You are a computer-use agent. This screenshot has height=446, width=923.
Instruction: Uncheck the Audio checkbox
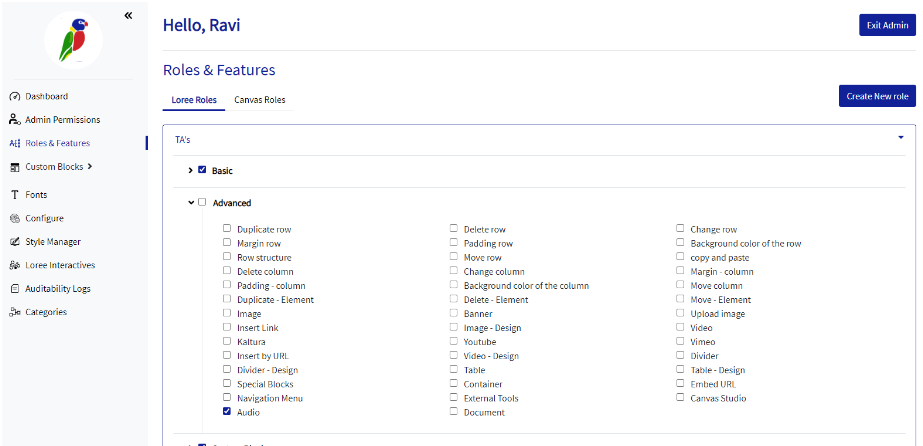(x=227, y=411)
